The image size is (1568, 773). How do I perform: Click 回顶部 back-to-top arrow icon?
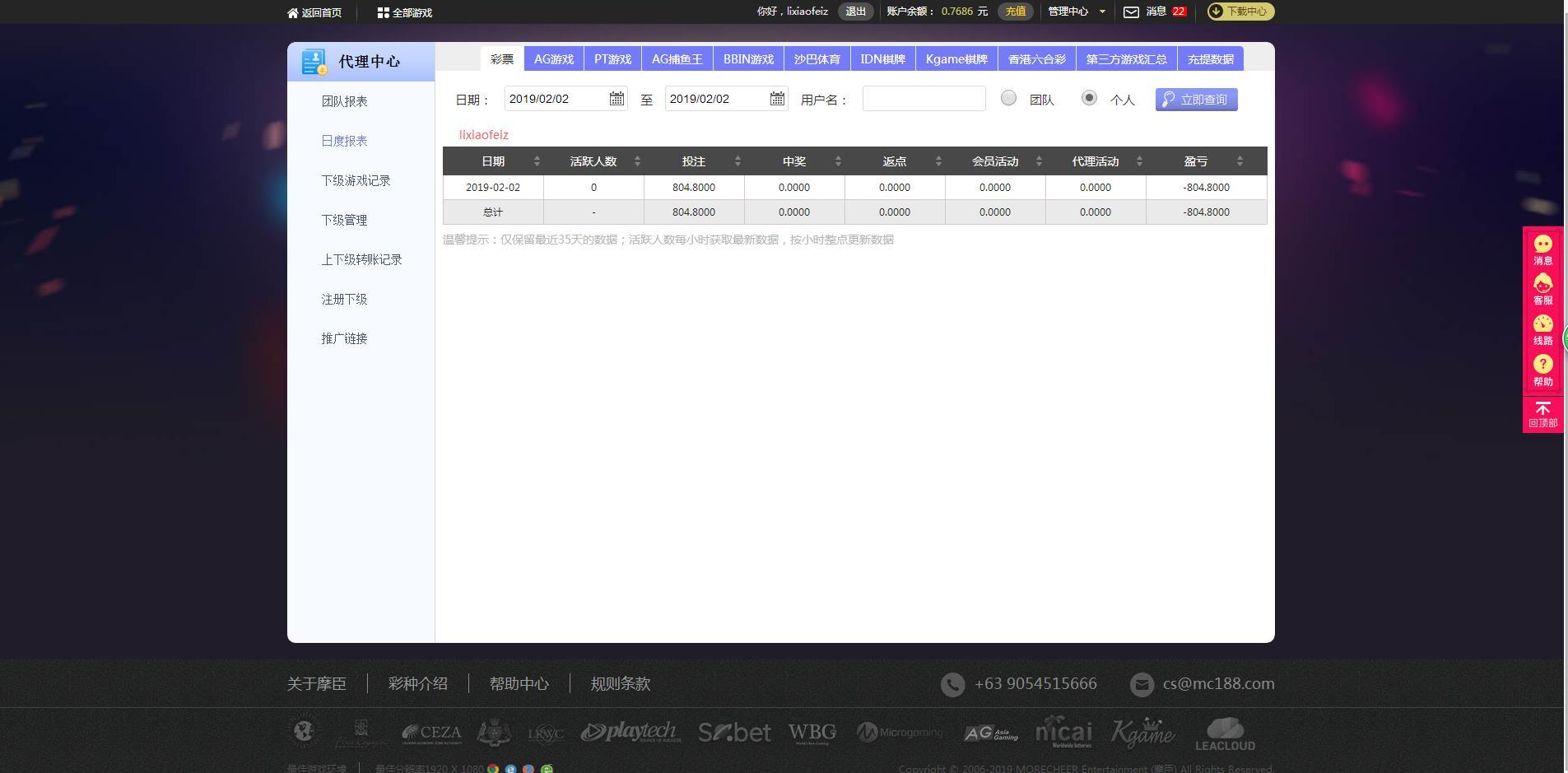1543,409
